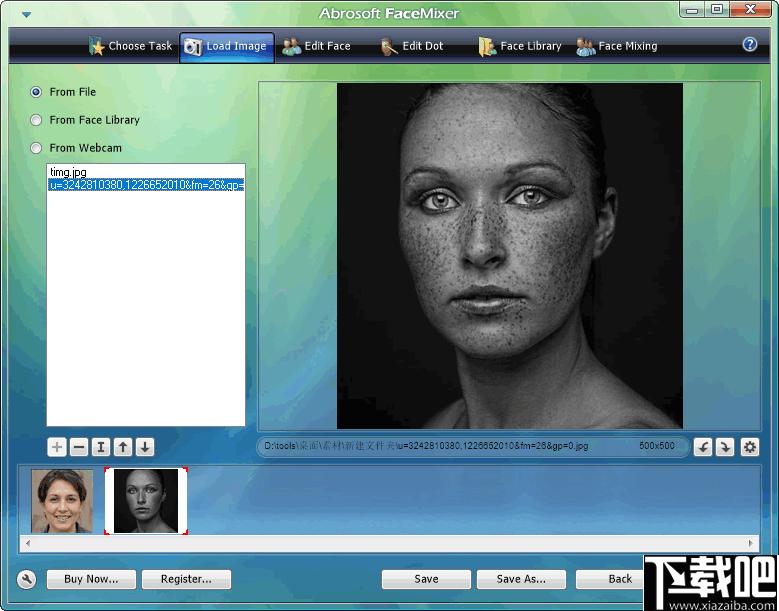Open the Face Library tab

pyautogui.click(x=520, y=47)
